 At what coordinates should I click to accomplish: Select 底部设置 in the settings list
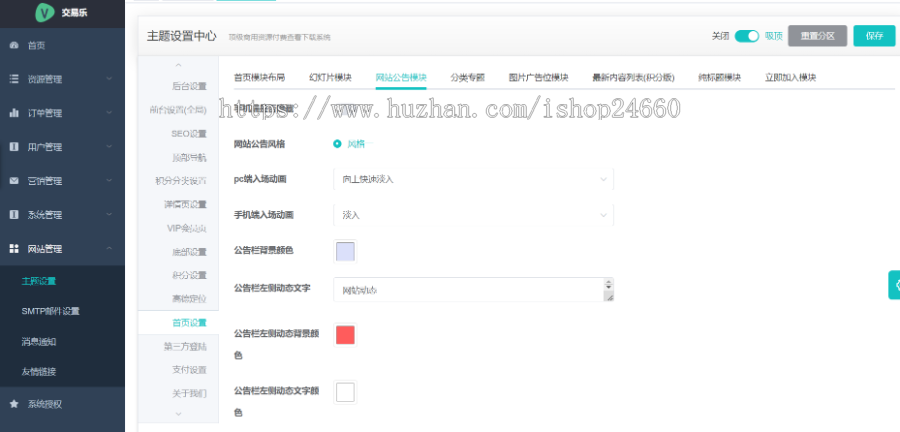(x=189, y=251)
